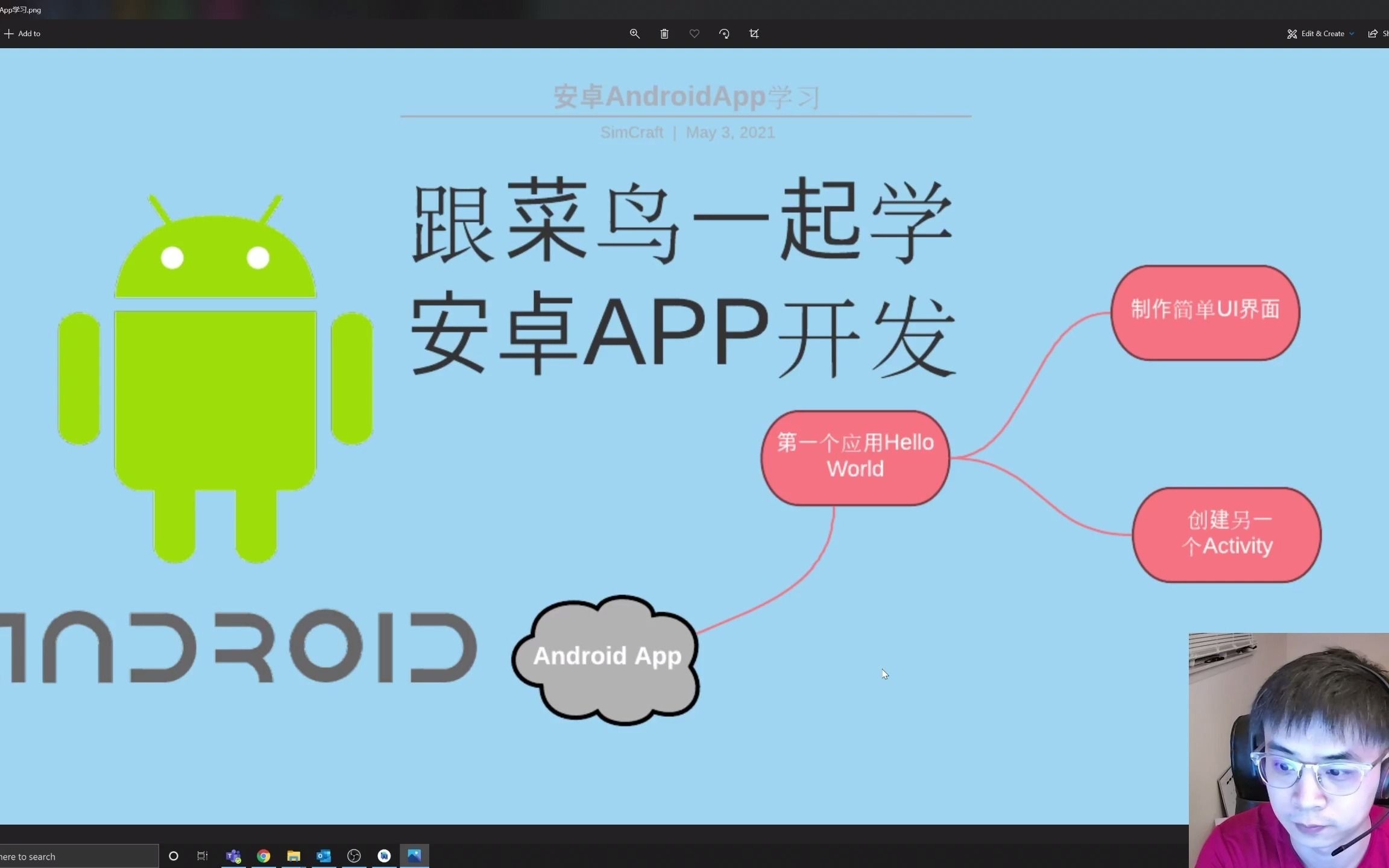Image resolution: width=1389 pixels, height=868 pixels.
Task: Open Outlook from taskbar
Action: (324, 856)
